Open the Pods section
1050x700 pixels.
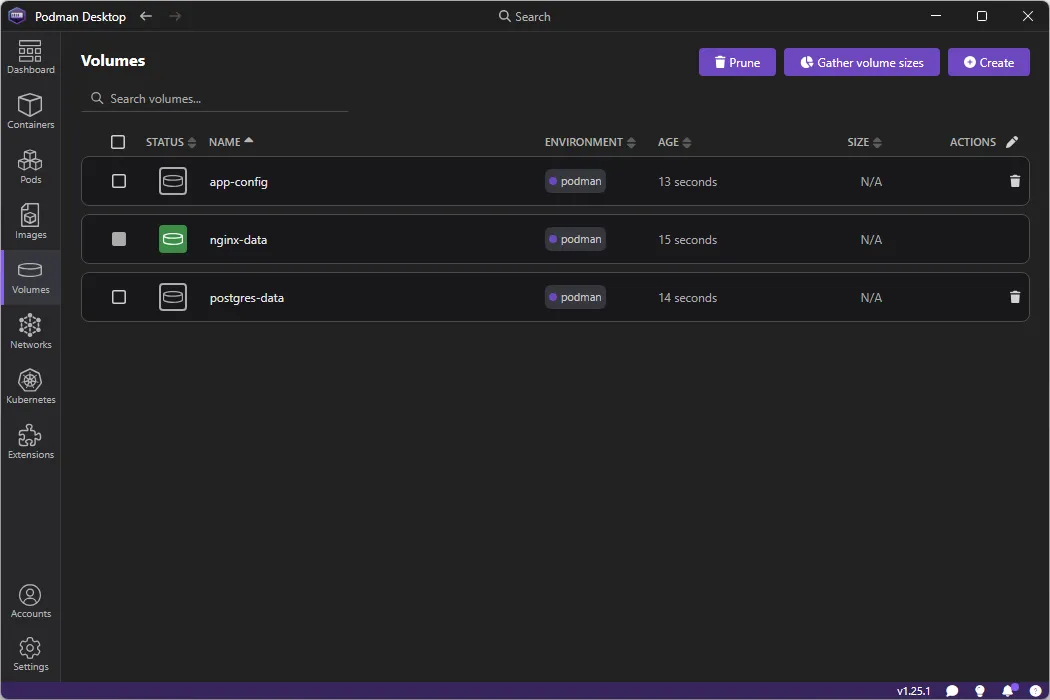30,165
